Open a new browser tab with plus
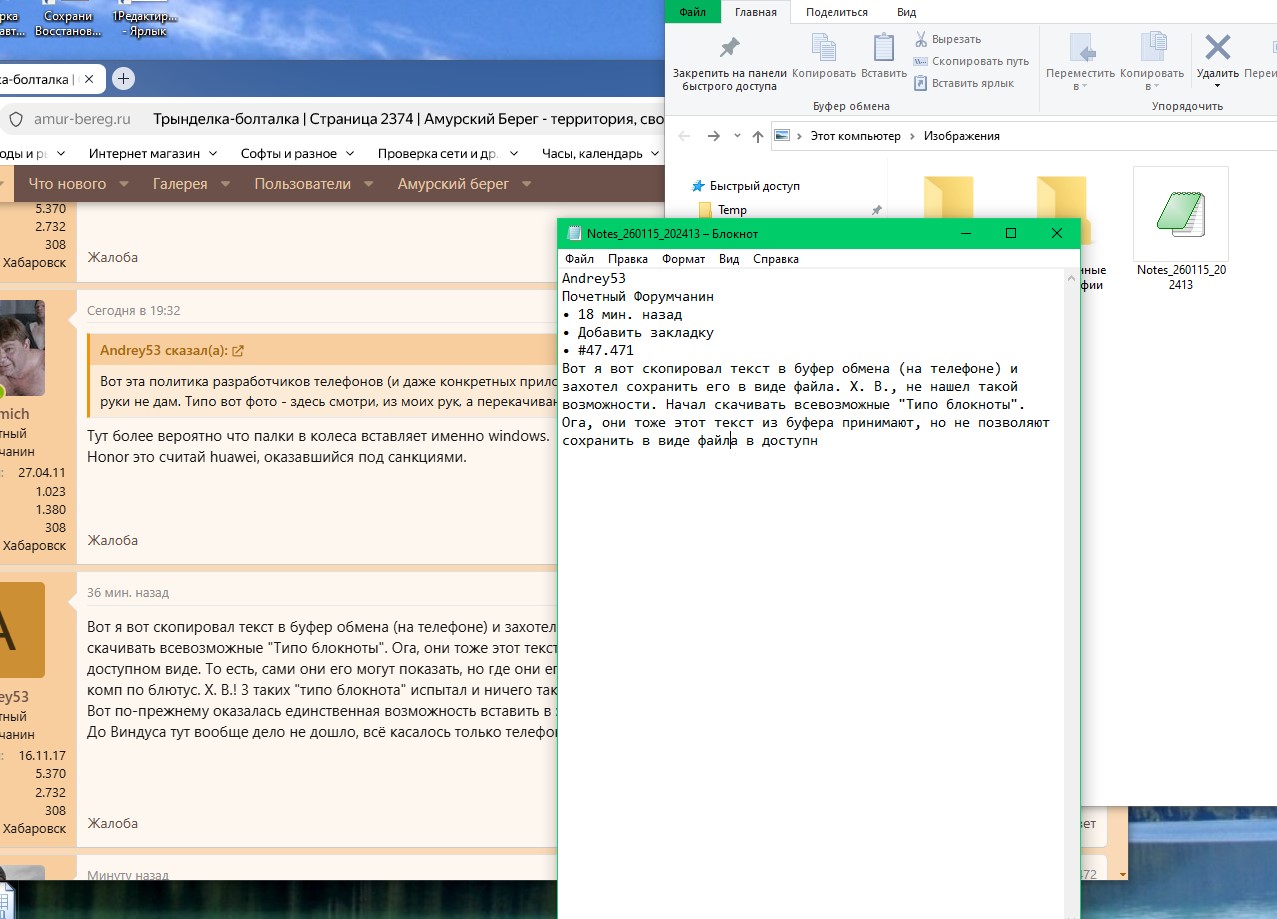The width and height of the screenshot is (1277, 919). [x=123, y=79]
